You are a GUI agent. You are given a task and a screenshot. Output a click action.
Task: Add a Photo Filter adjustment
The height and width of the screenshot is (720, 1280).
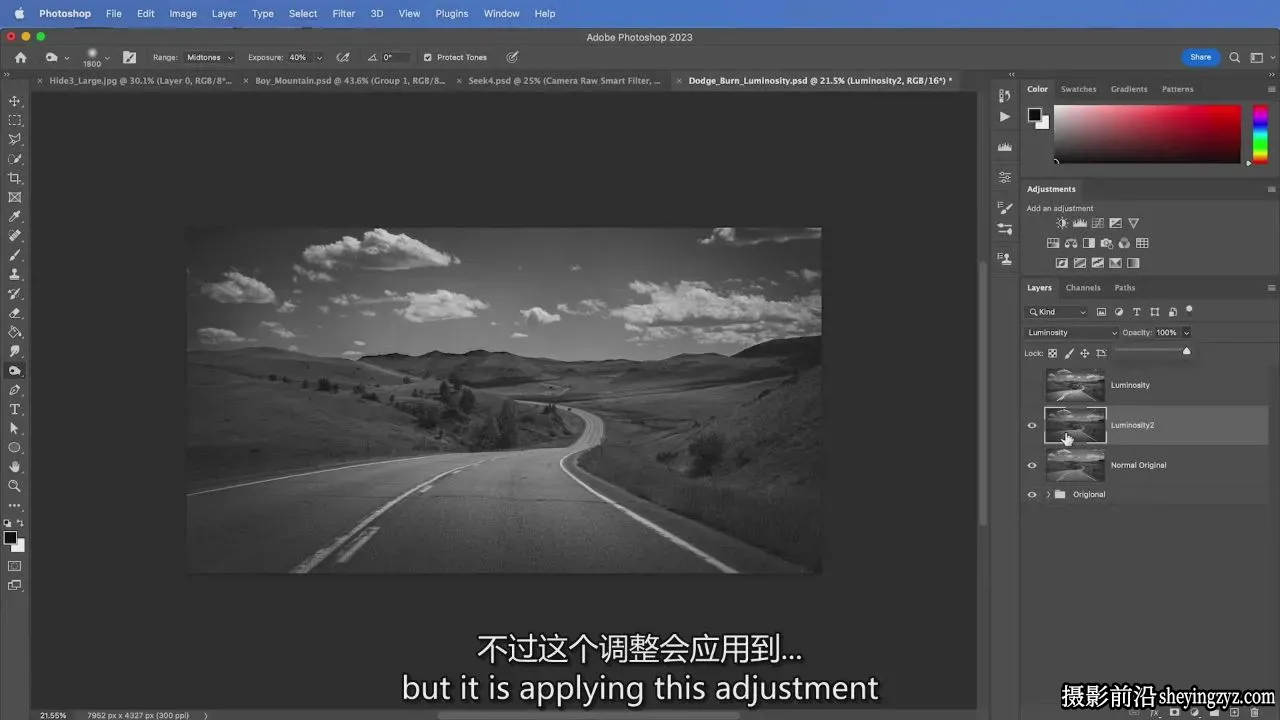[x=1106, y=243]
